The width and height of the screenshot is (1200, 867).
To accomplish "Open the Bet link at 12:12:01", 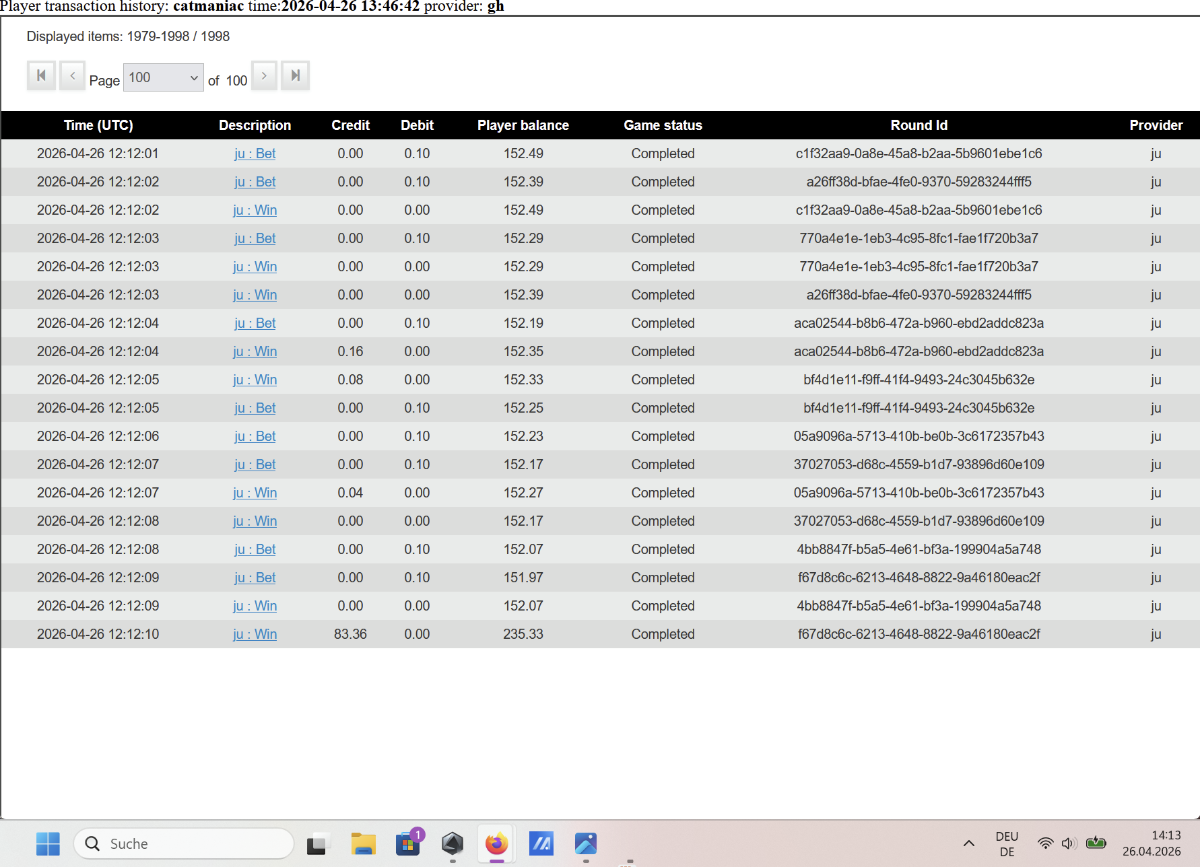I will (x=255, y=154).
